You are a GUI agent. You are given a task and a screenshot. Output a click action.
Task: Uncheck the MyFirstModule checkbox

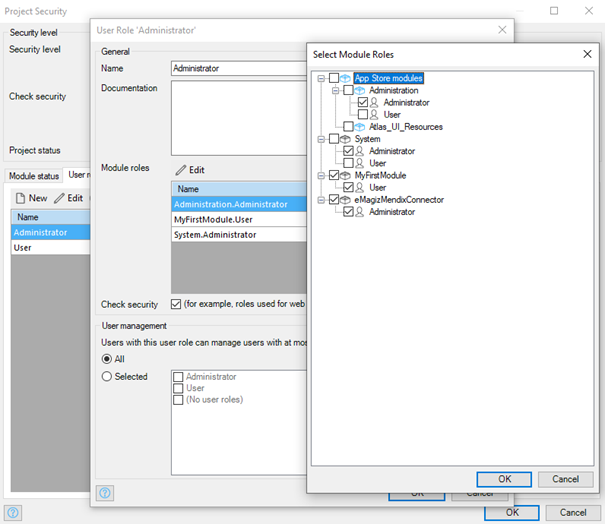pyautogui.click(x=334, y=176)
